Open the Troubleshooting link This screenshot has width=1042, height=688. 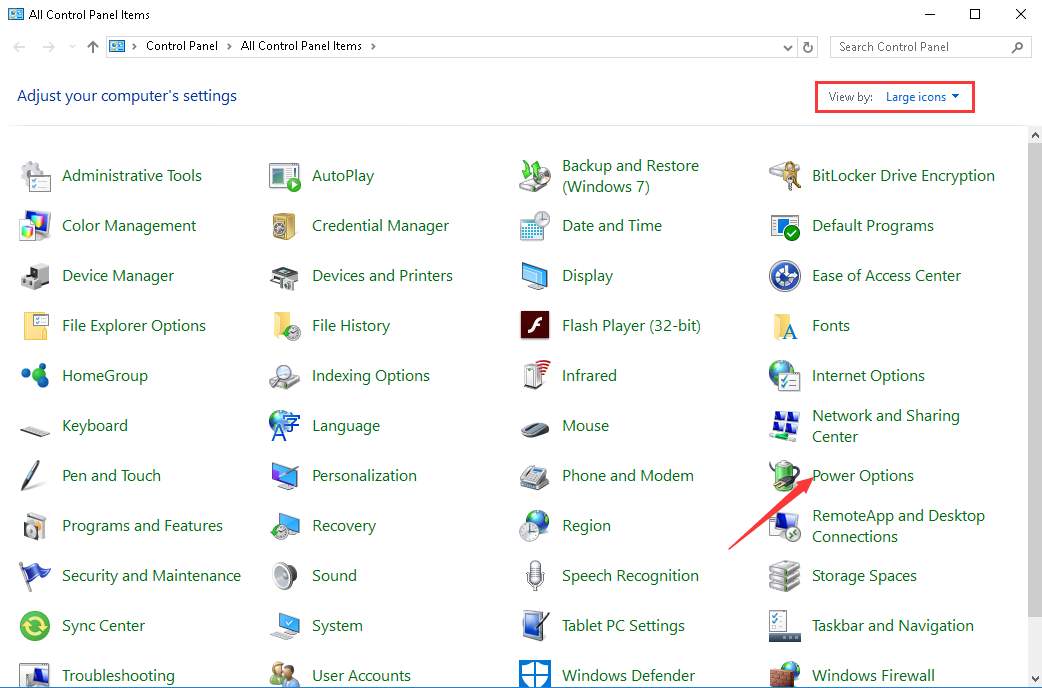(x=118, y=675)
